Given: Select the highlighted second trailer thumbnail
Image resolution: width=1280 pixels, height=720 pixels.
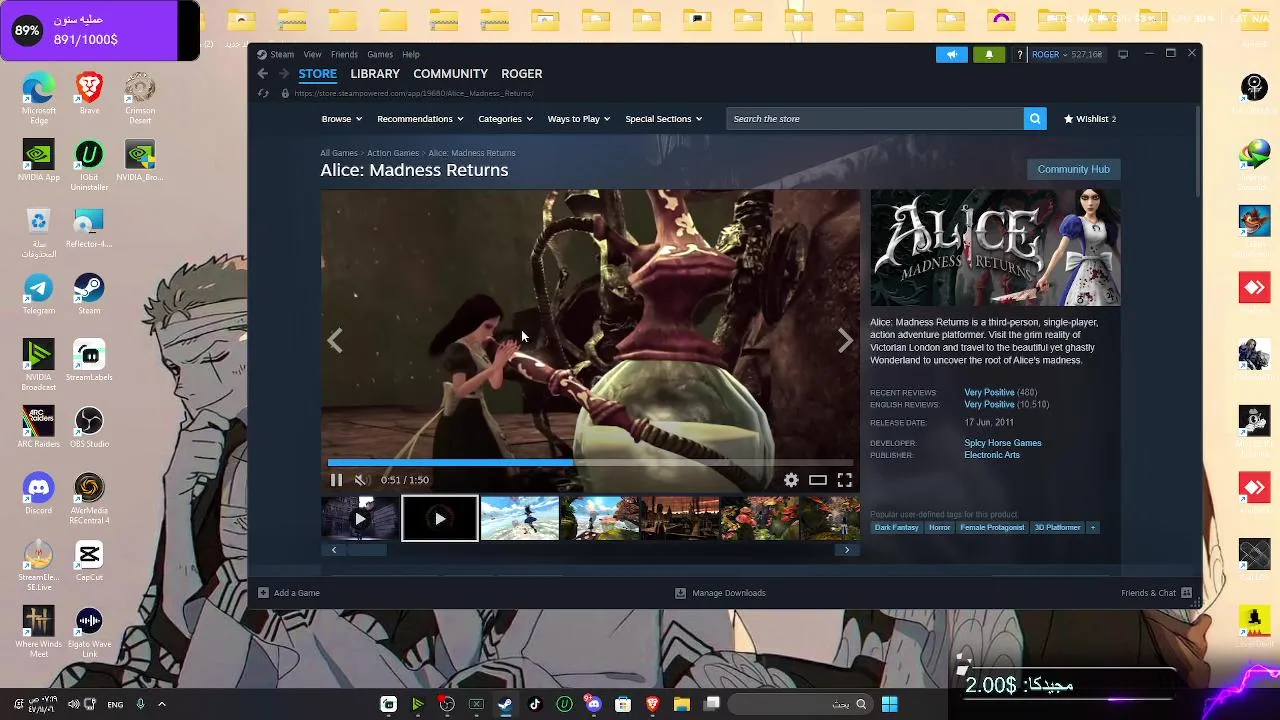Looking at the screenshot, I should (x=440, y=518).
